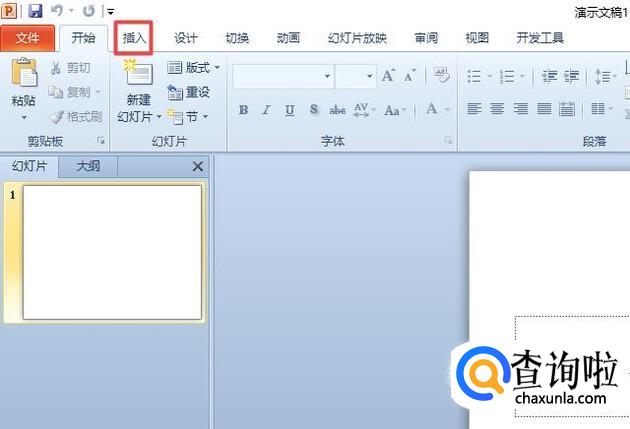
Task: Align text left
Action: pos(474,108)
